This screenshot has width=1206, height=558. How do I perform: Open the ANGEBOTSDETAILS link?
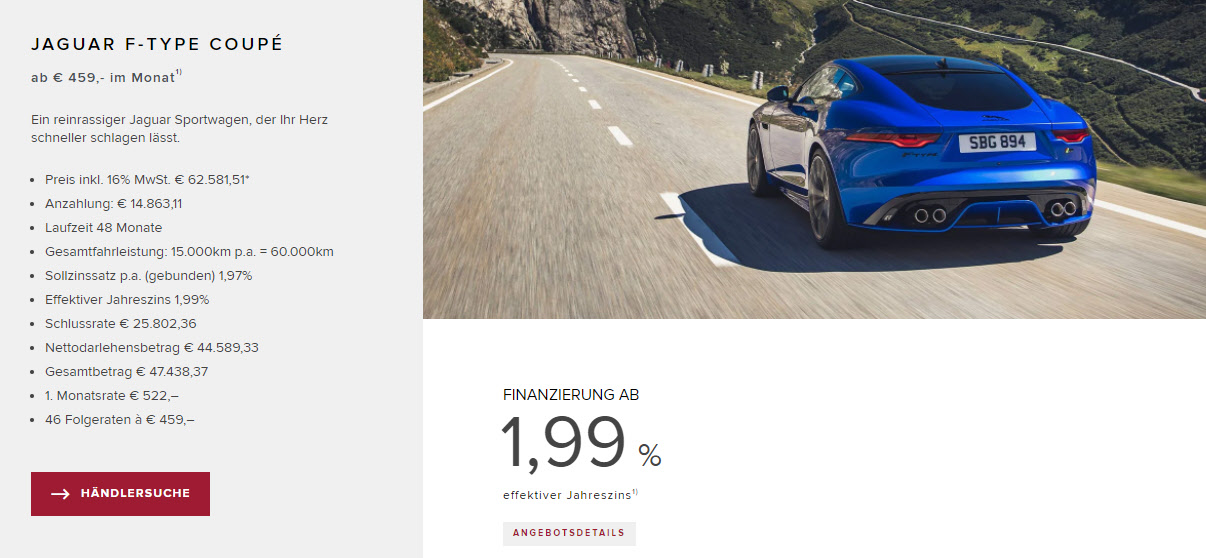tap(569, 533)
